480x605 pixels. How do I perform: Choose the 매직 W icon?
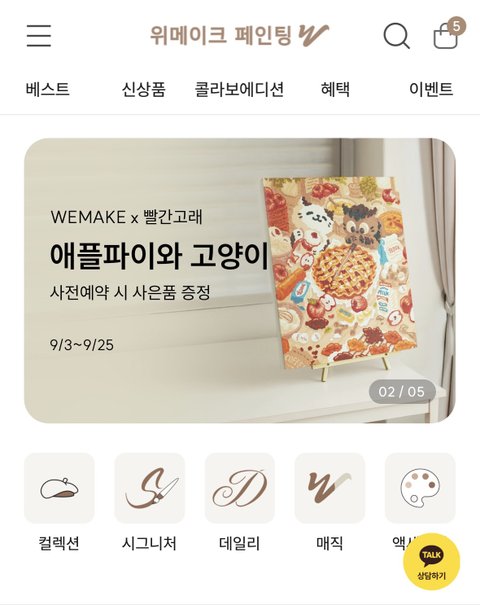point(330,488)
